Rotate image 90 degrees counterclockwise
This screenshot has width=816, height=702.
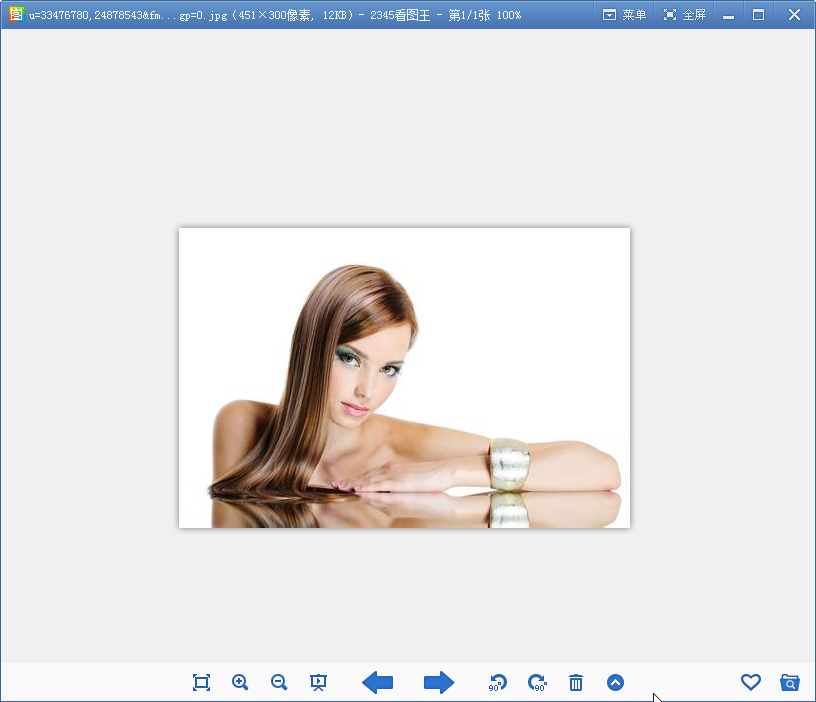click(x=498, y=682)
